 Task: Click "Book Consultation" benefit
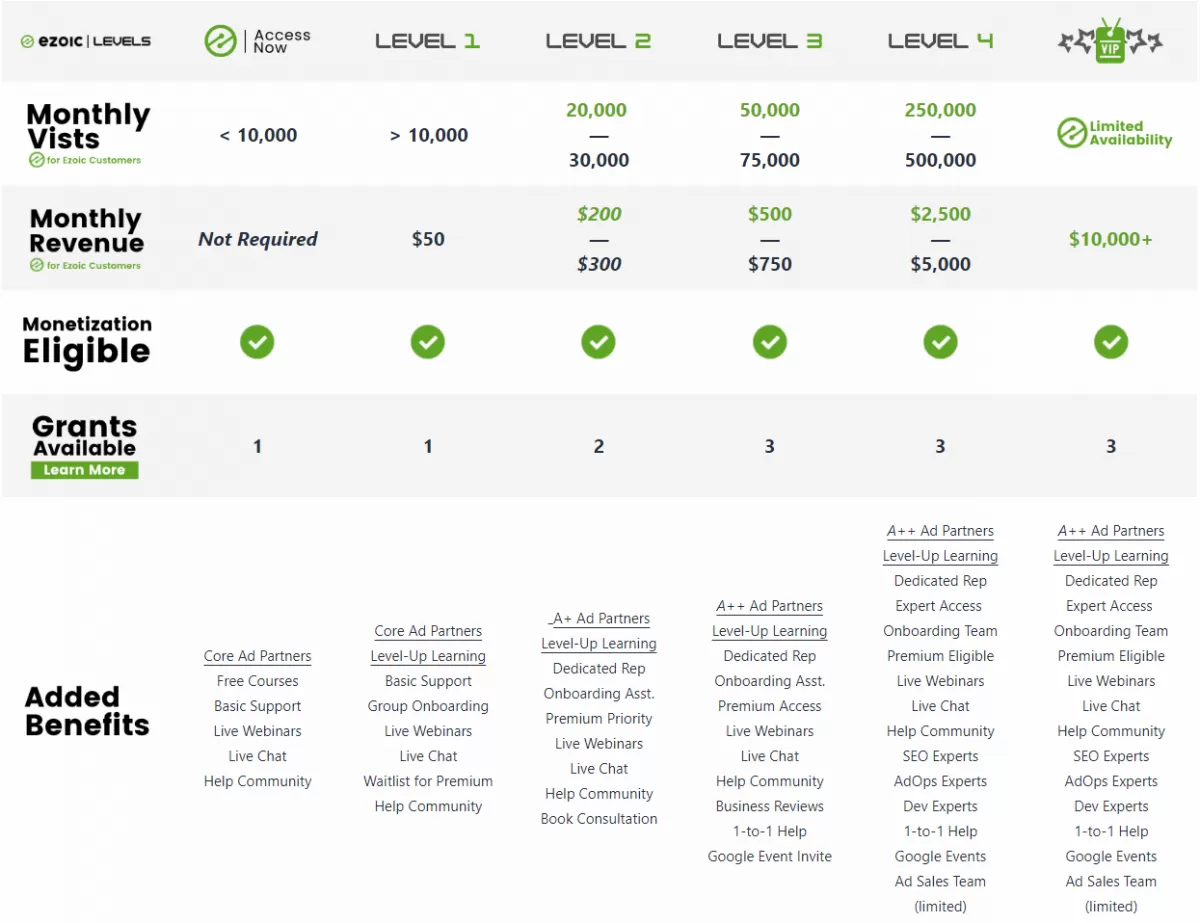[599, 819]
